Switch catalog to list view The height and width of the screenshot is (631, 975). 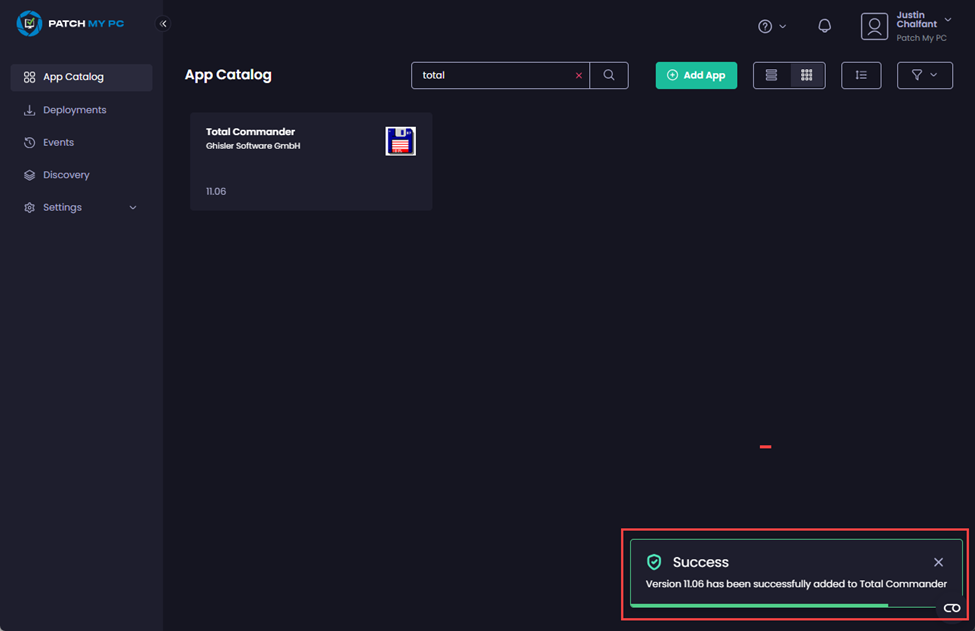click(771, 75)
